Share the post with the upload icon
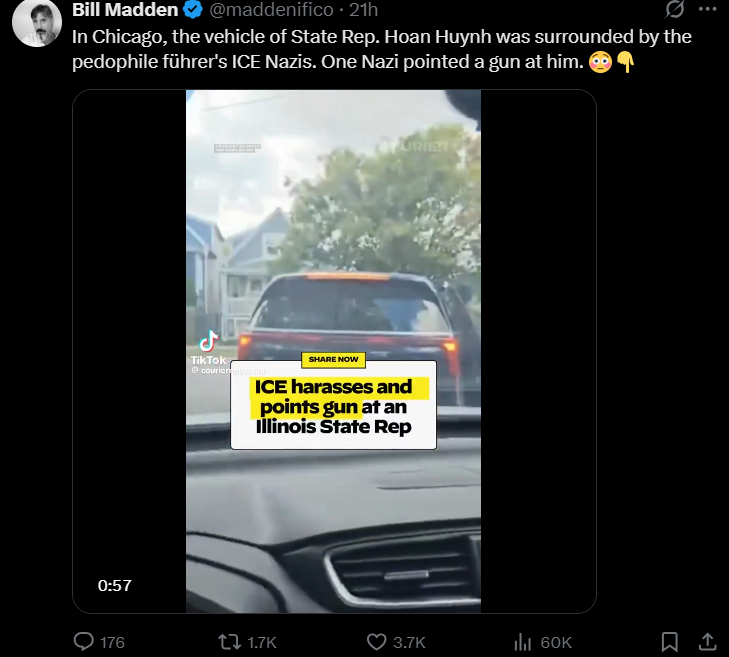The image size is (729, 657). pyautogui.click(x=708, y=642)
